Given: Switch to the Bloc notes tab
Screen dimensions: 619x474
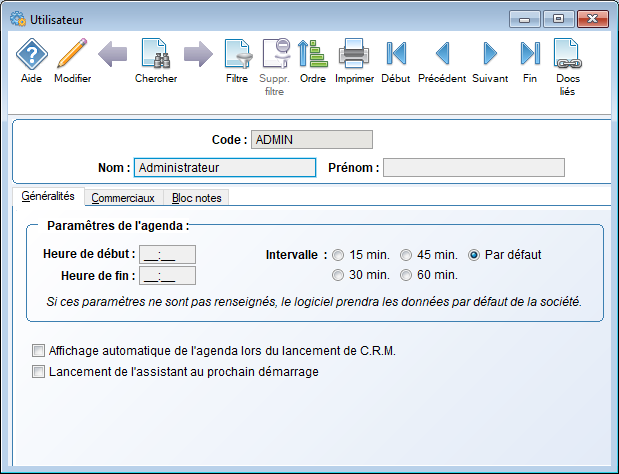Looking at the screenshot, I should 196,198.
